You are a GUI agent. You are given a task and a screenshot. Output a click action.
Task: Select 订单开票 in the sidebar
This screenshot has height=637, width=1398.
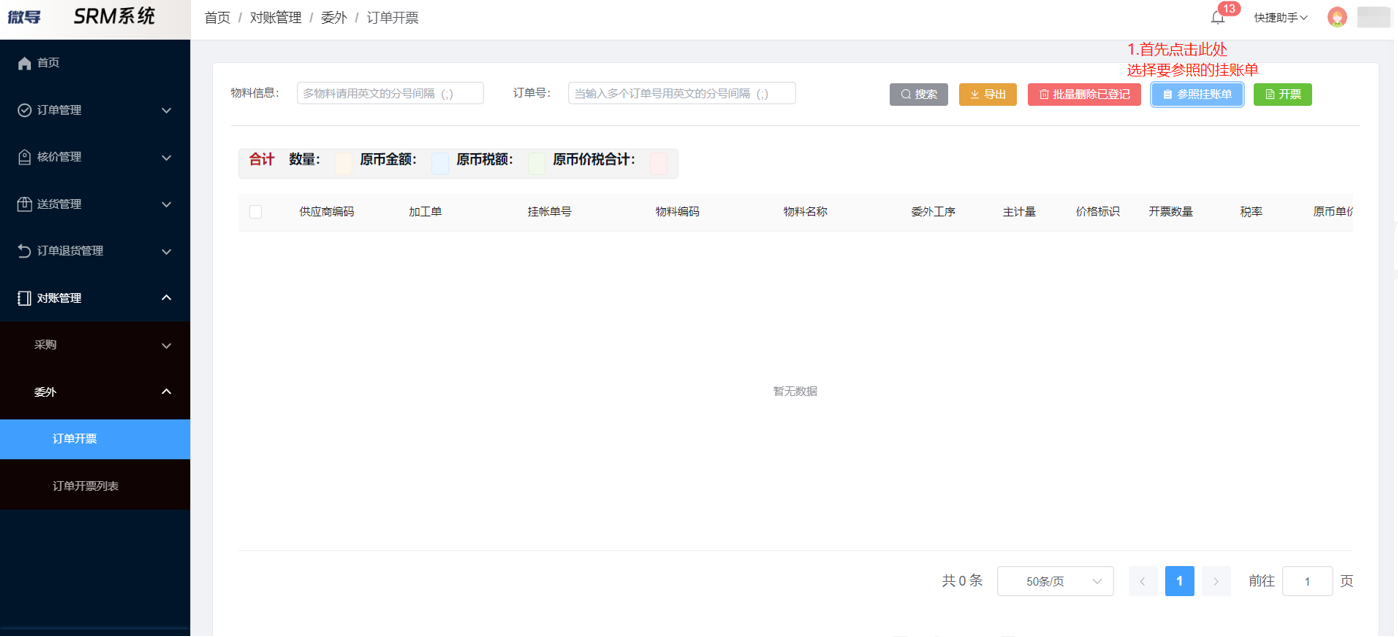[75, 439]
